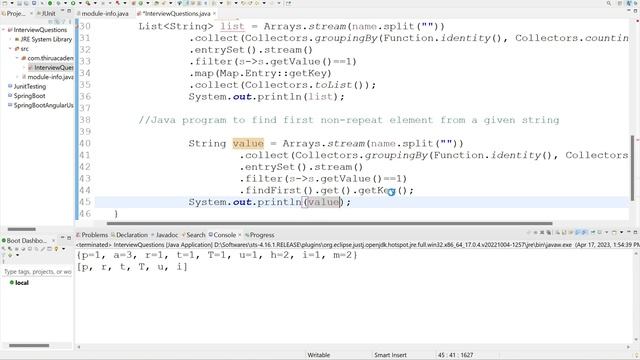Open the Javadoc view tab
Screen dimensions: 640x360
coord(164,235)
